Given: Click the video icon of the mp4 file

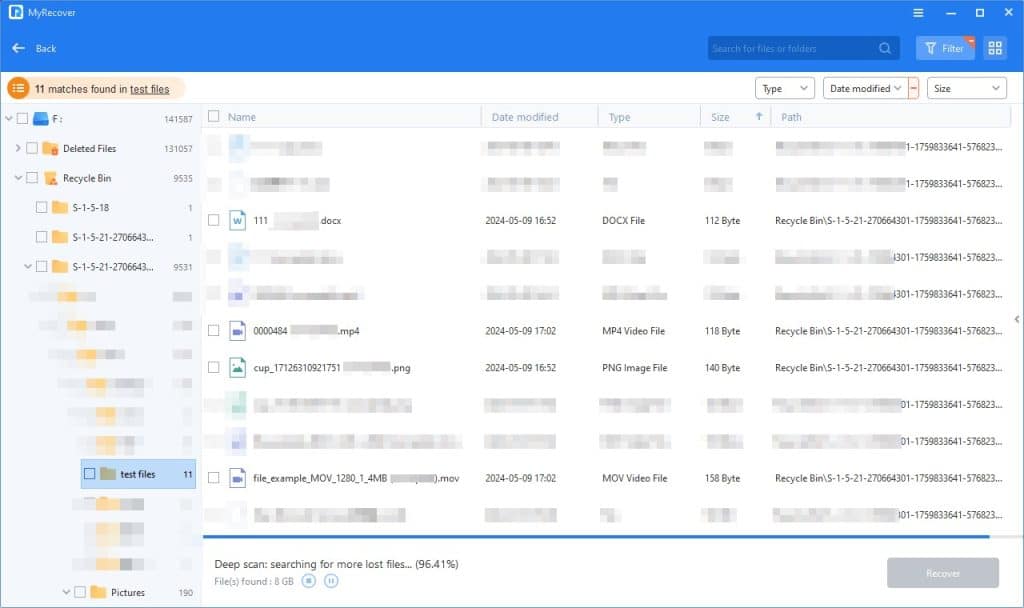Looking at the screenshot, I should point(237,331).
